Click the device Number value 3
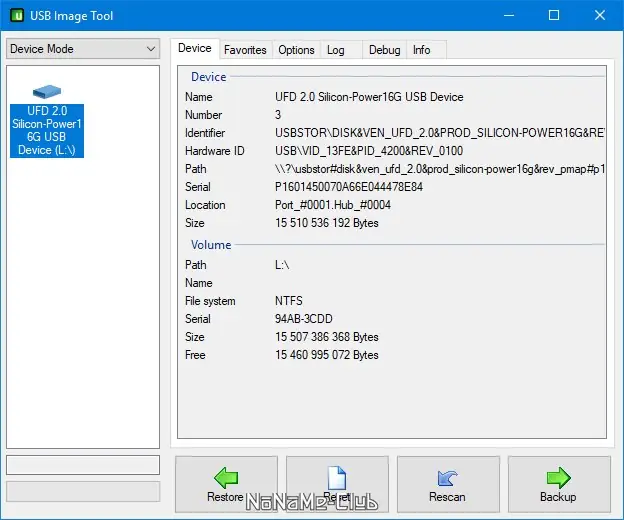The width and height of the screenshot is (624, 520). point(278,115)
